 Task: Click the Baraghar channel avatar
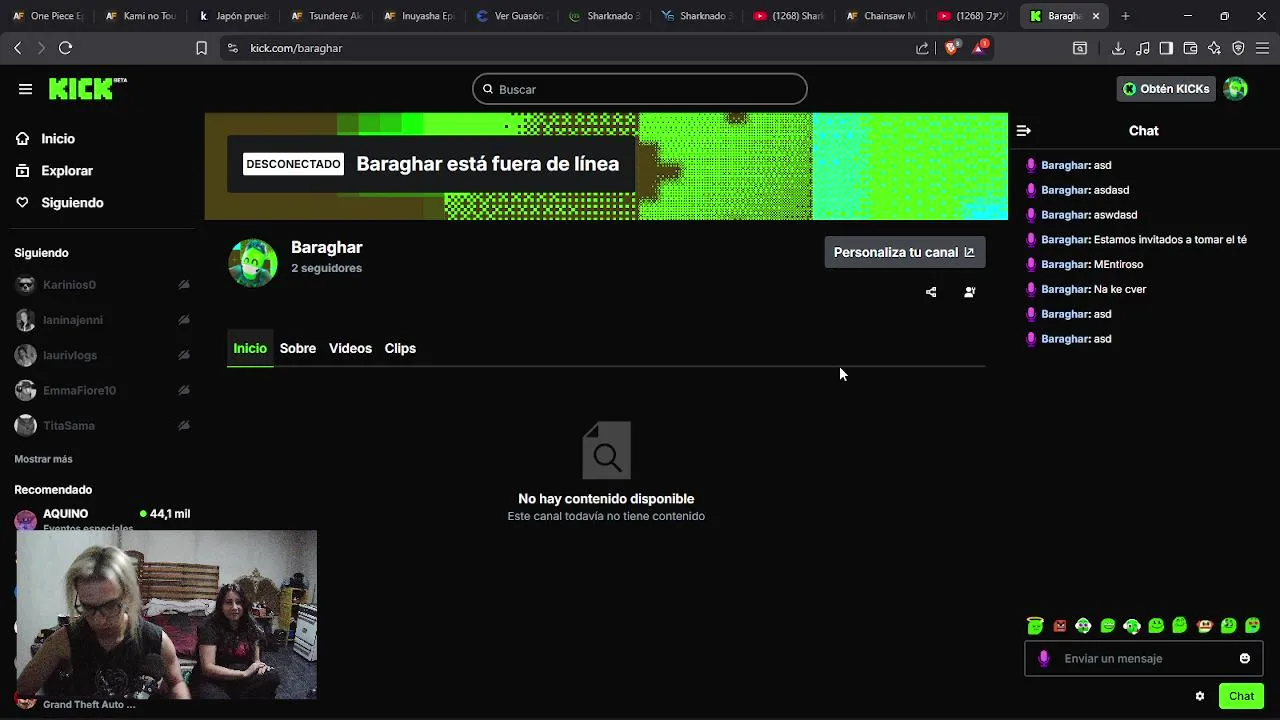(253, 263)
